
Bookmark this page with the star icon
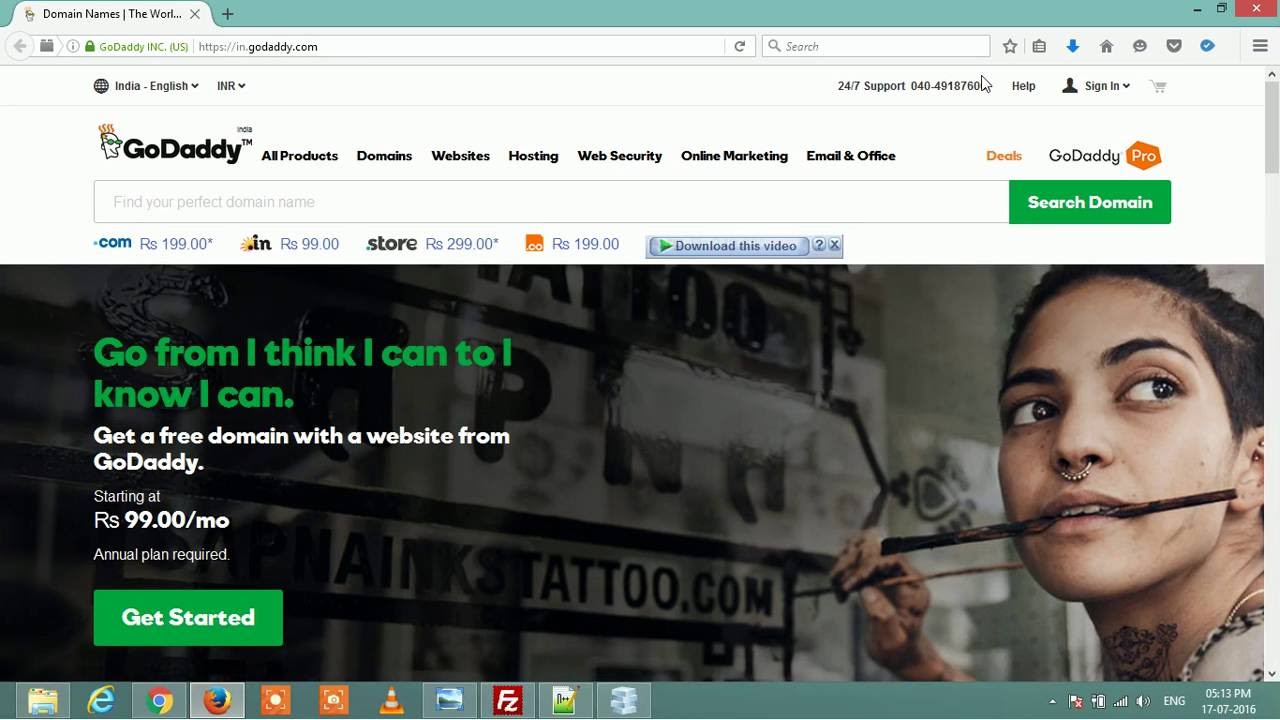tap(1010, 46)
